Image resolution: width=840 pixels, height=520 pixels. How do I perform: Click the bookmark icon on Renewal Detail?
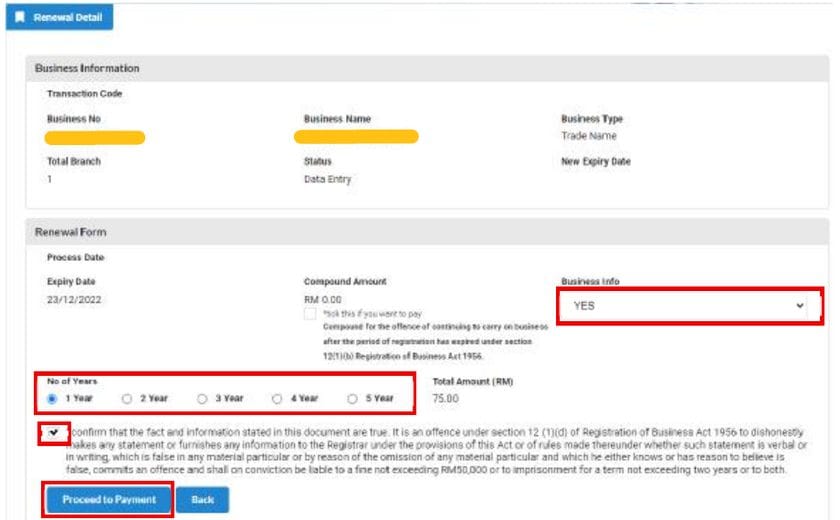[x=20, y=17]
